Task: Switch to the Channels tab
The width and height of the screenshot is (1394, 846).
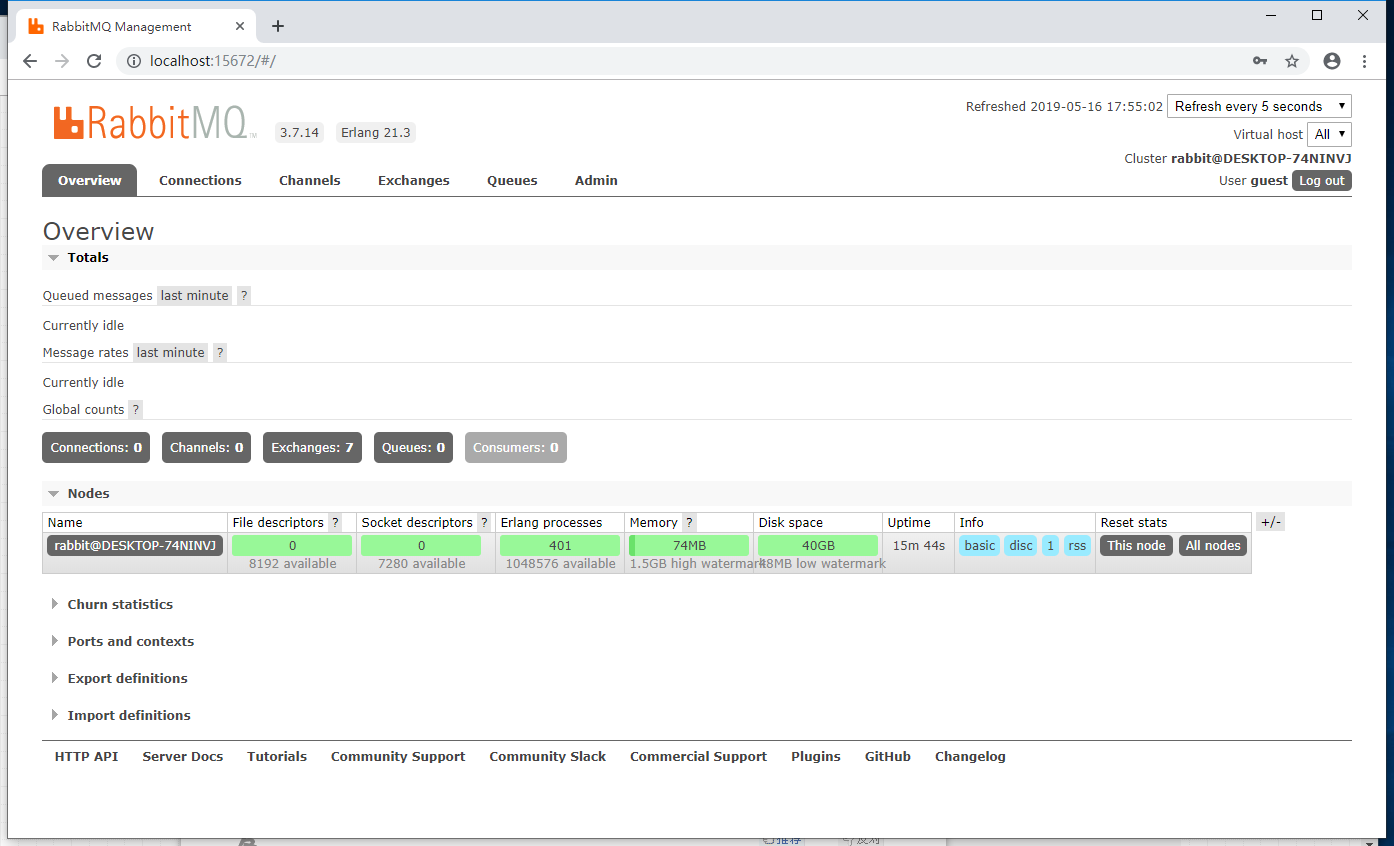Action: tap(310, 180)
